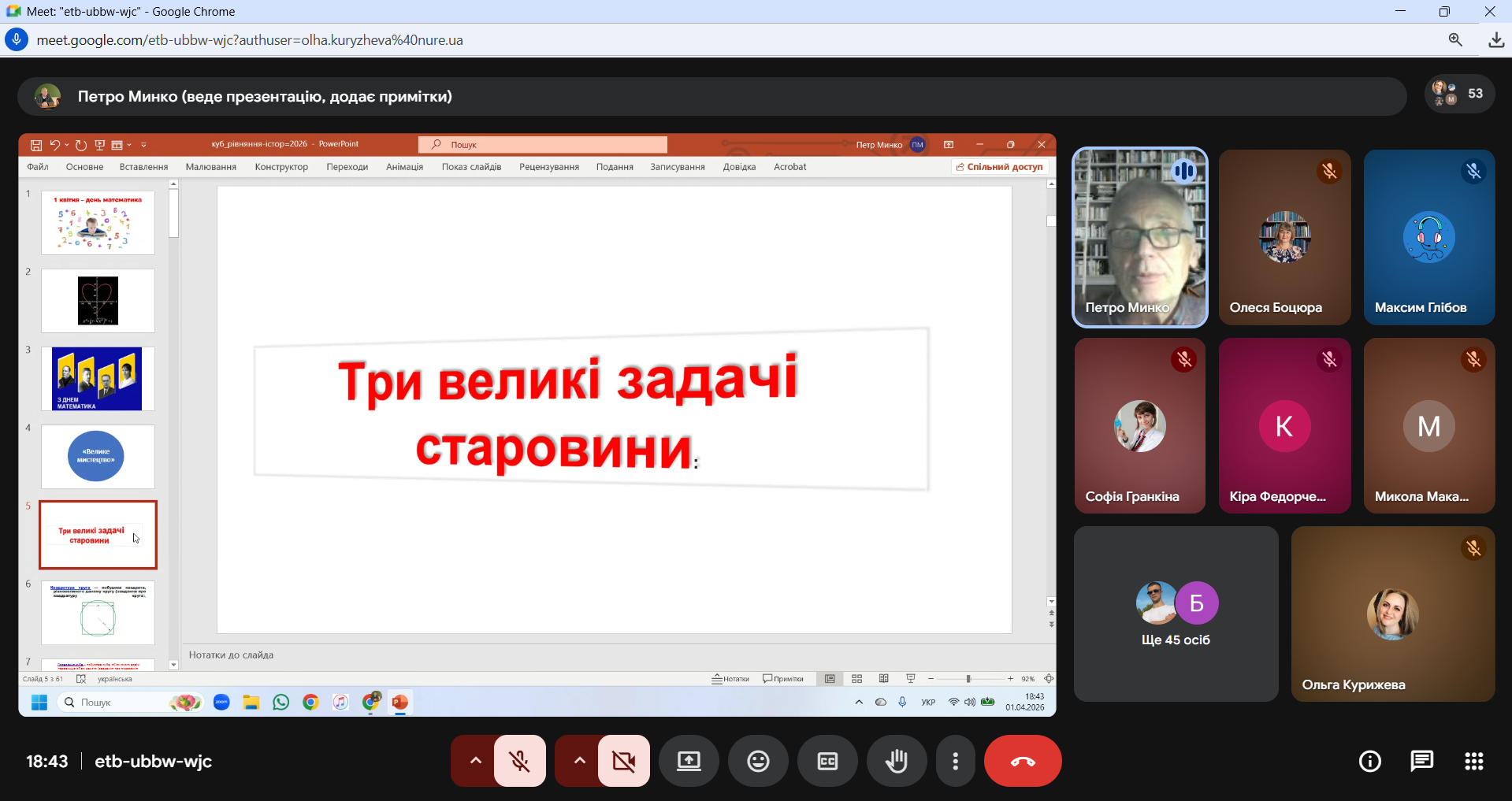Open participant list showing 53 people

[1459, 94]
